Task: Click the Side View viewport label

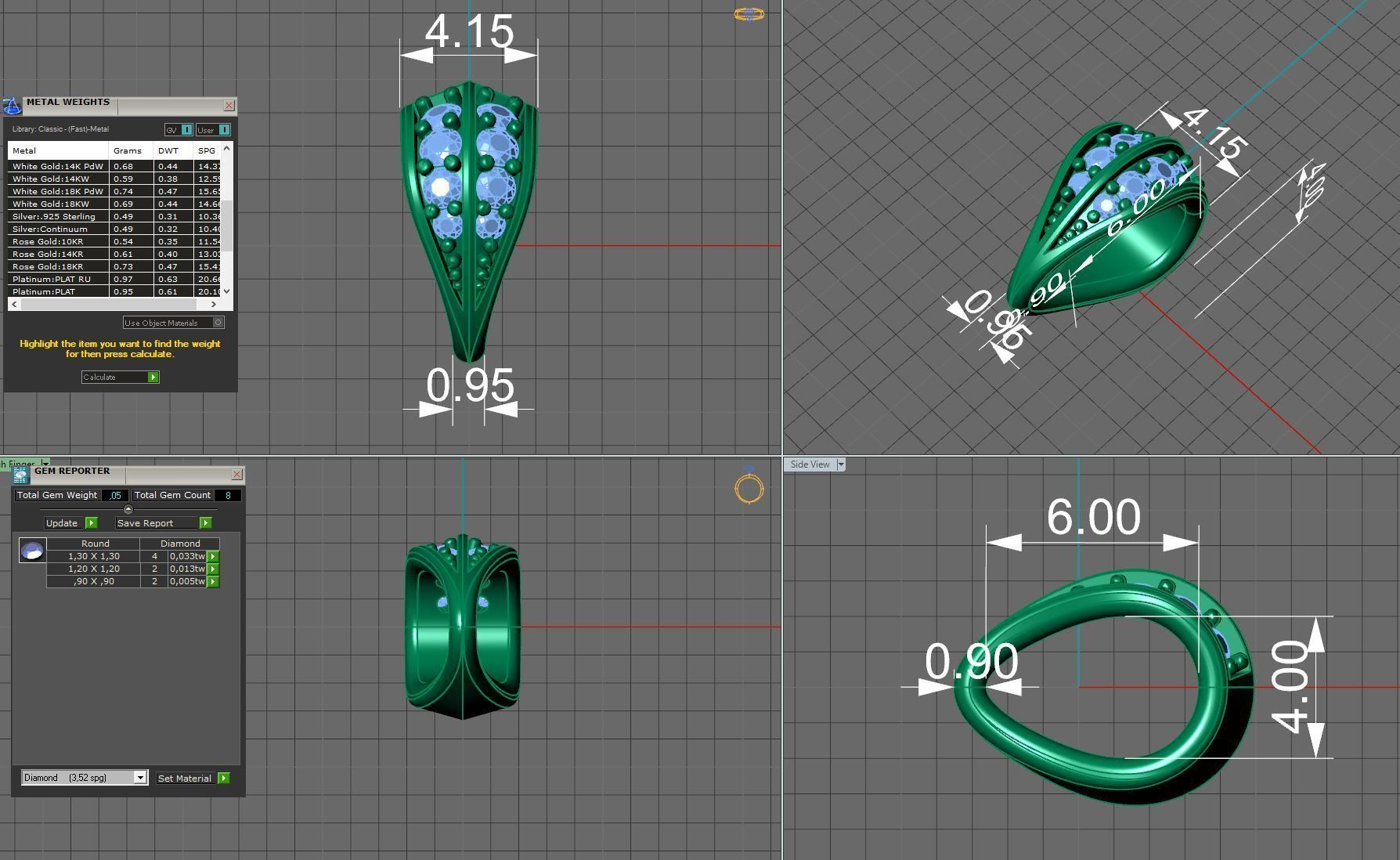Action: [x=810, y=464]
